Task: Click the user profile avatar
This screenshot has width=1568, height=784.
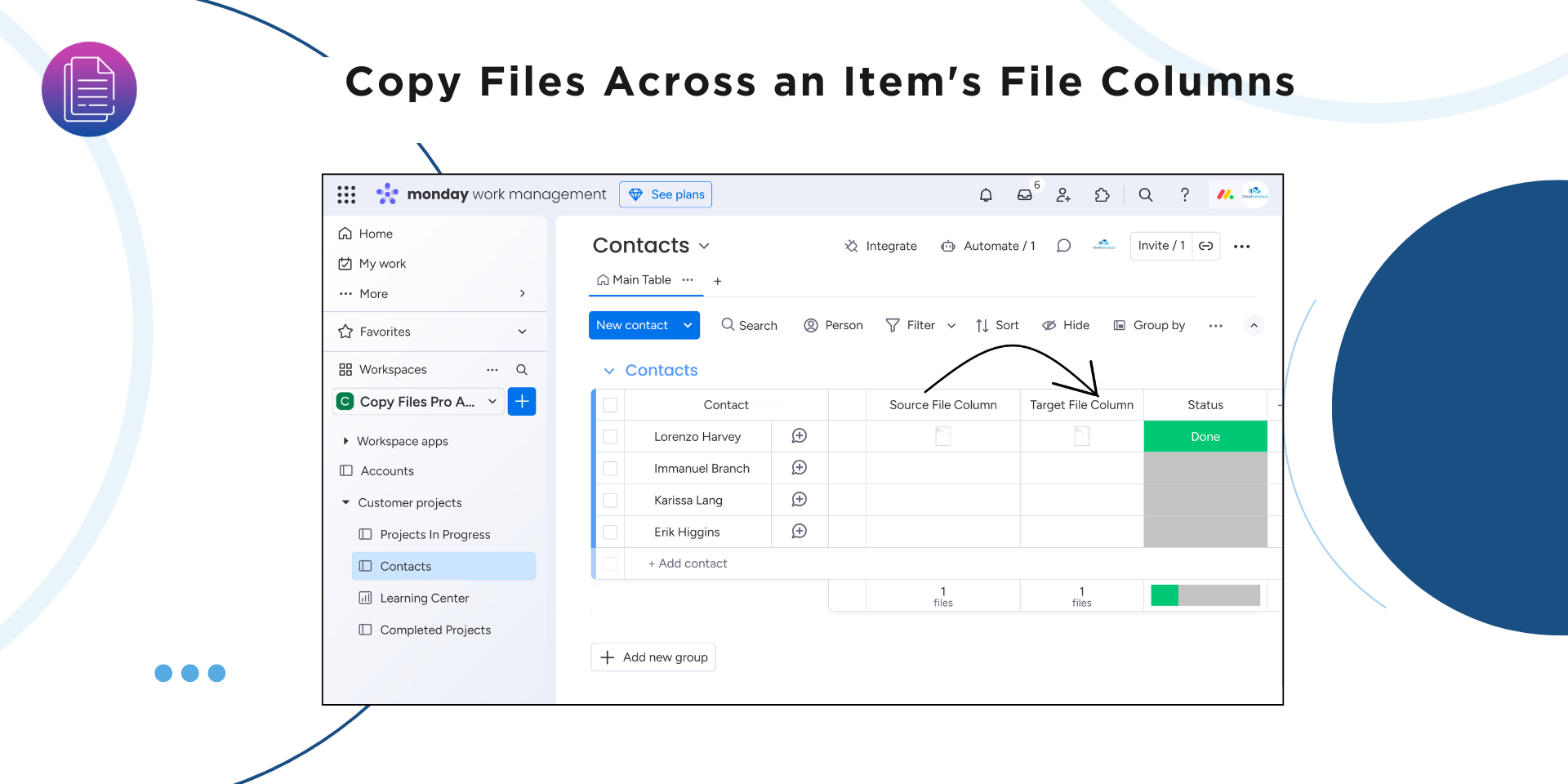Action: pyautogui.click(x=1255, y=194)
